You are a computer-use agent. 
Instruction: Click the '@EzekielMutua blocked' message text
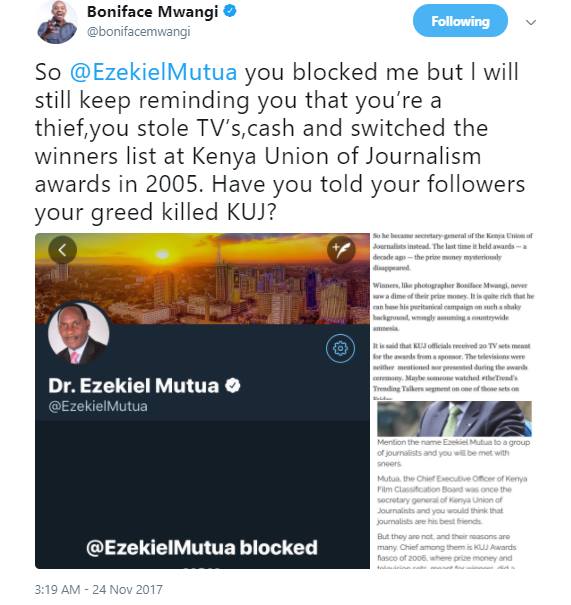(x=202, y=548)
